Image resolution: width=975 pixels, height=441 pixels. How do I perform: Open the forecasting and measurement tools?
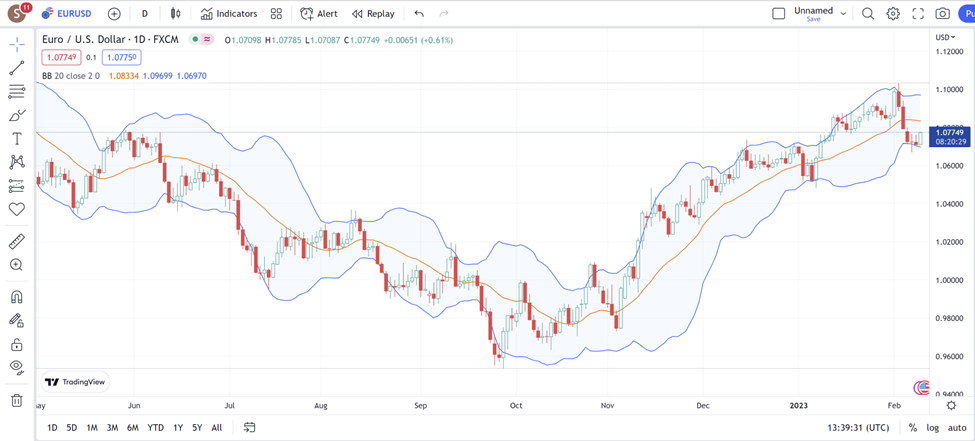(17, 185)
